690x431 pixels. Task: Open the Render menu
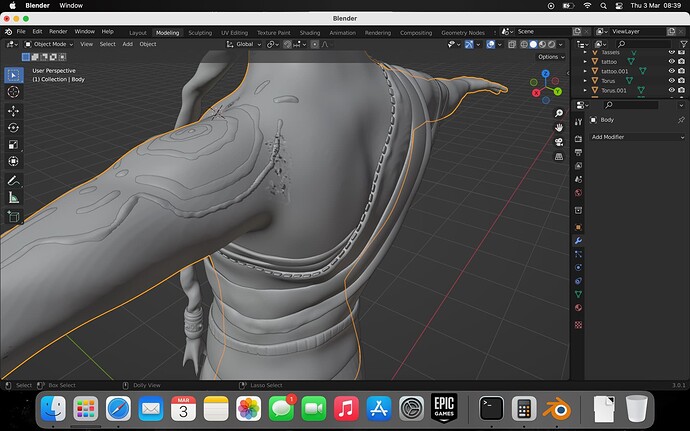pyautogui.click(x=58, y=32)
